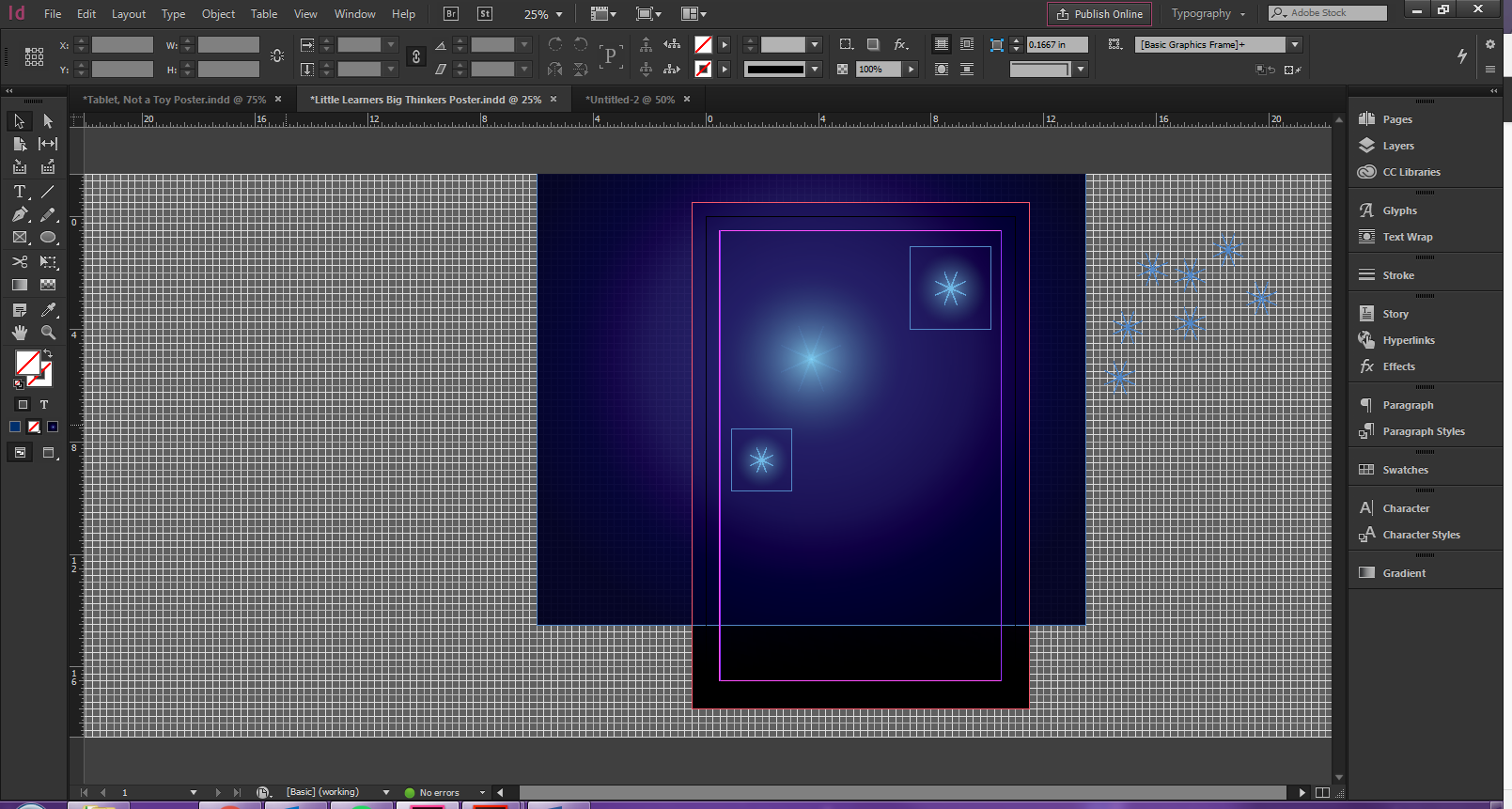Pick the Gradient Swatch tool
The width and height of the screenshot is (1512, 809).
click(19, 285)
